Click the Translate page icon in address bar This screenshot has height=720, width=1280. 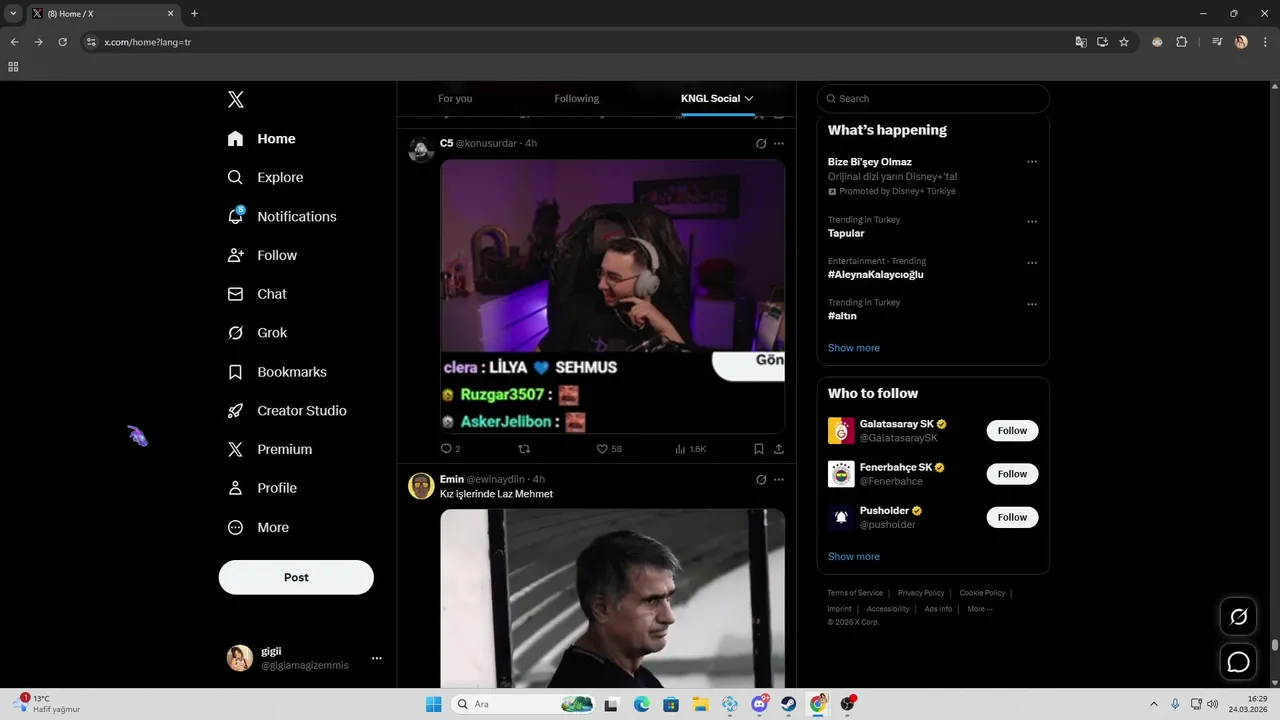pos(1081,42)
